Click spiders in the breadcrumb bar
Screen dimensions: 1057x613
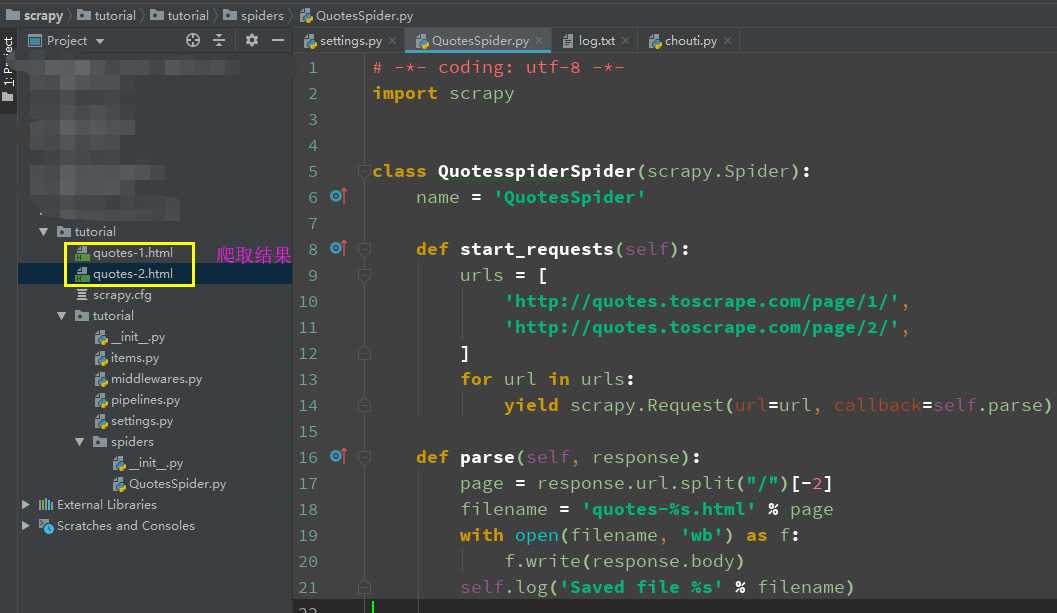tap(253, 15)
